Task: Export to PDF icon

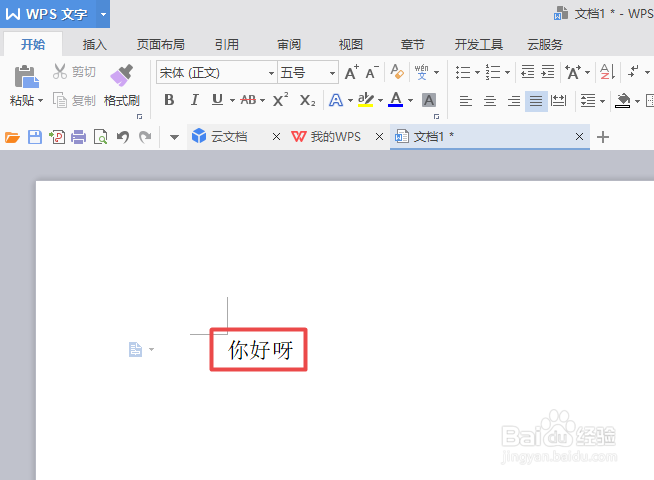Action: tap(57, 137)
